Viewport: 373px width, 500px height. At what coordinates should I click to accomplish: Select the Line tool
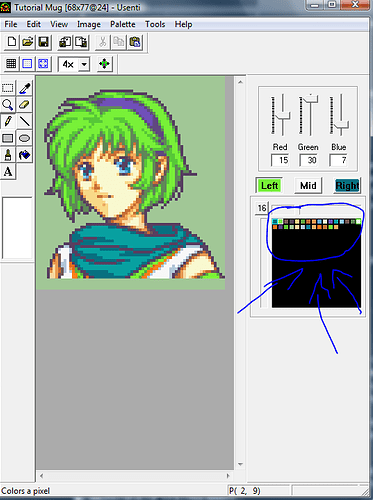[24, 121]
